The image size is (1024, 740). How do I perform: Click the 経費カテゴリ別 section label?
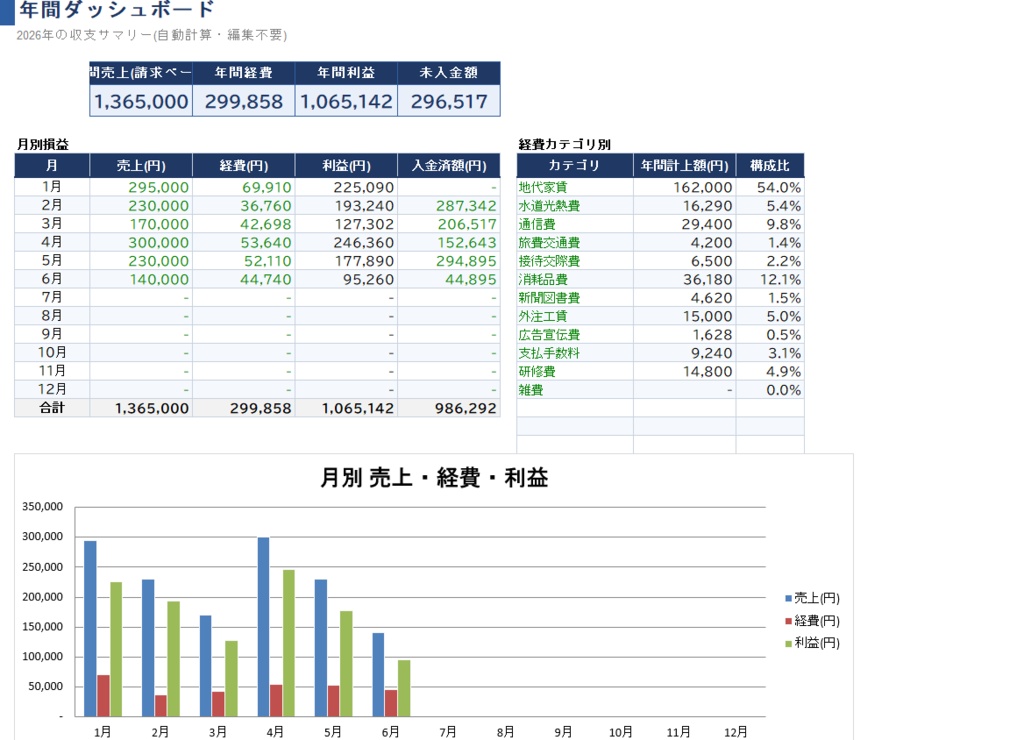pos(564,144)
